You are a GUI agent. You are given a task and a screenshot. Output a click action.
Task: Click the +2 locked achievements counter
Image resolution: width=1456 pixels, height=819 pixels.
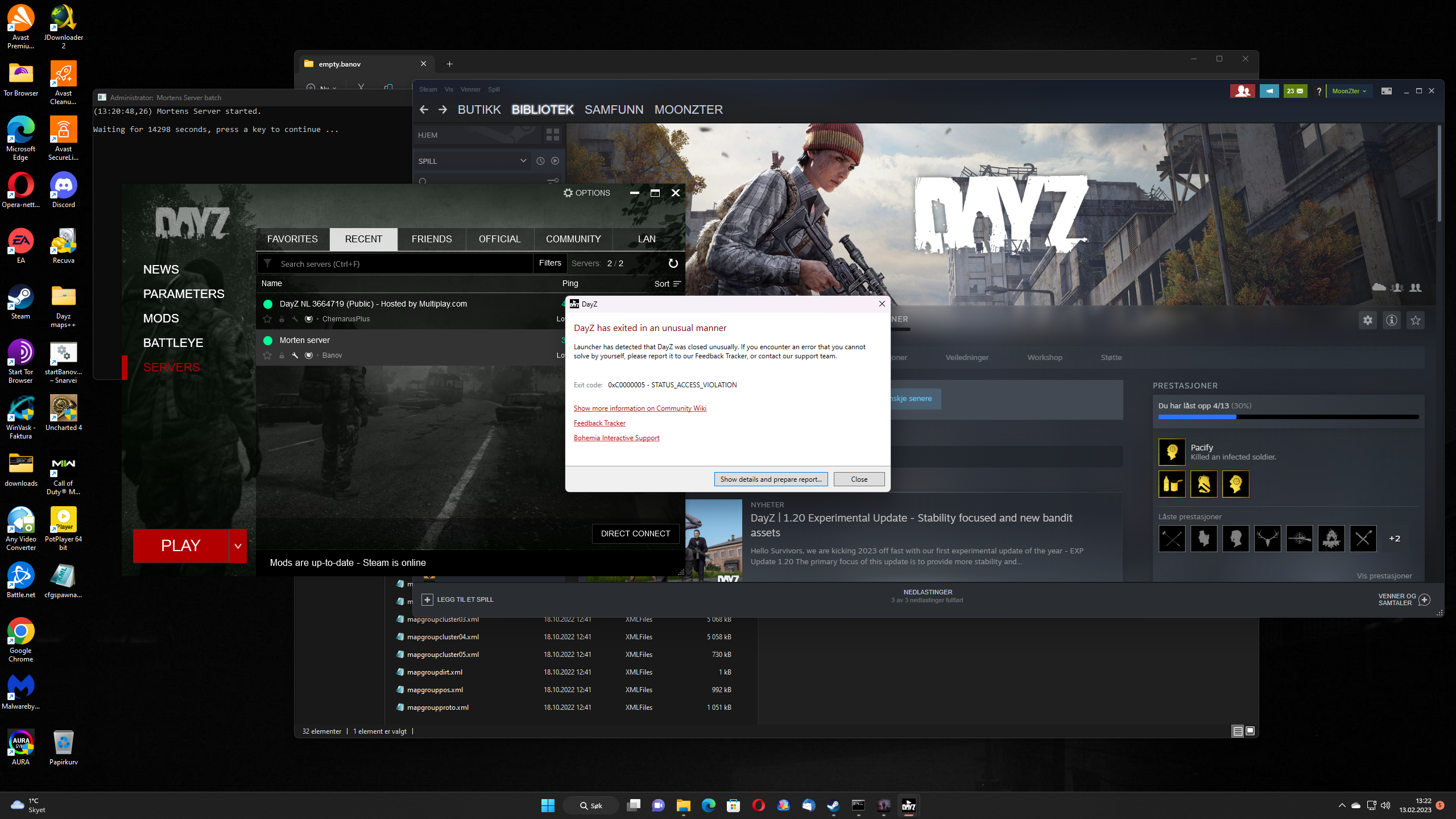coord(1395,539)
